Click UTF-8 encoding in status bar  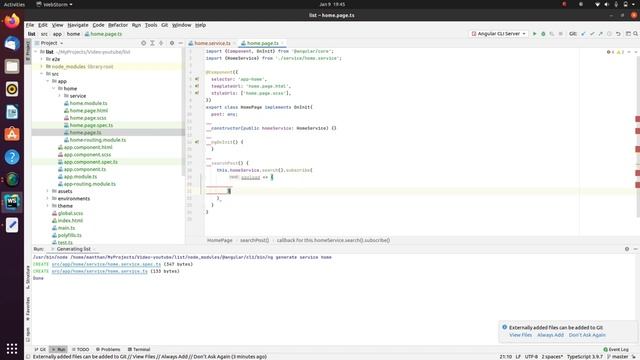[531, 357]
